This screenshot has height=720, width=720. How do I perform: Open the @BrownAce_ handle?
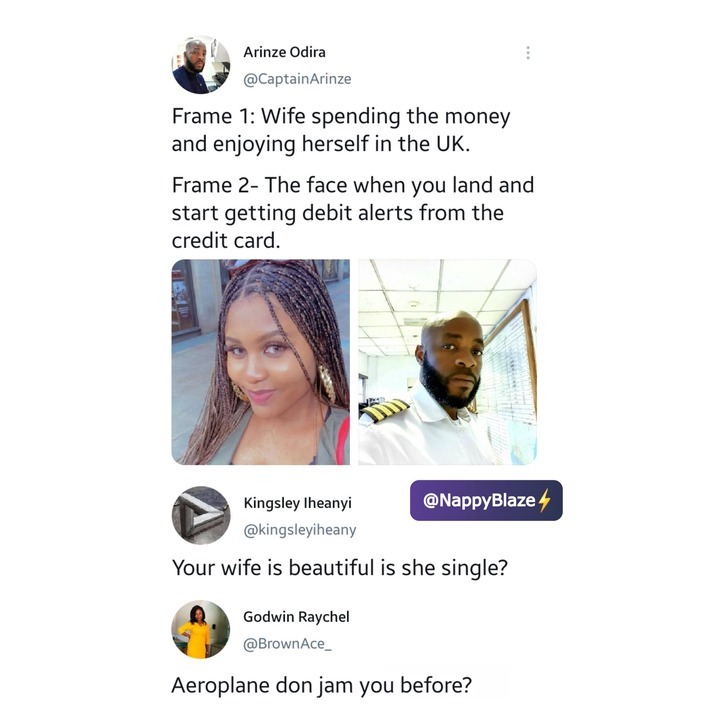[287, 644]
